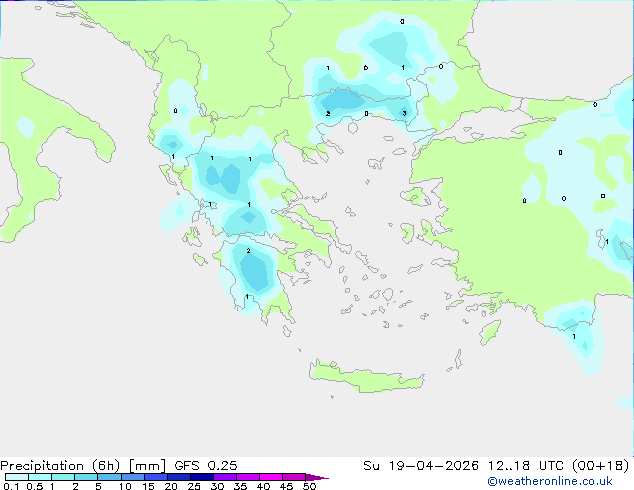
Task: Pick the 15–20 mm legend swatch
Action: pos(156,477)
